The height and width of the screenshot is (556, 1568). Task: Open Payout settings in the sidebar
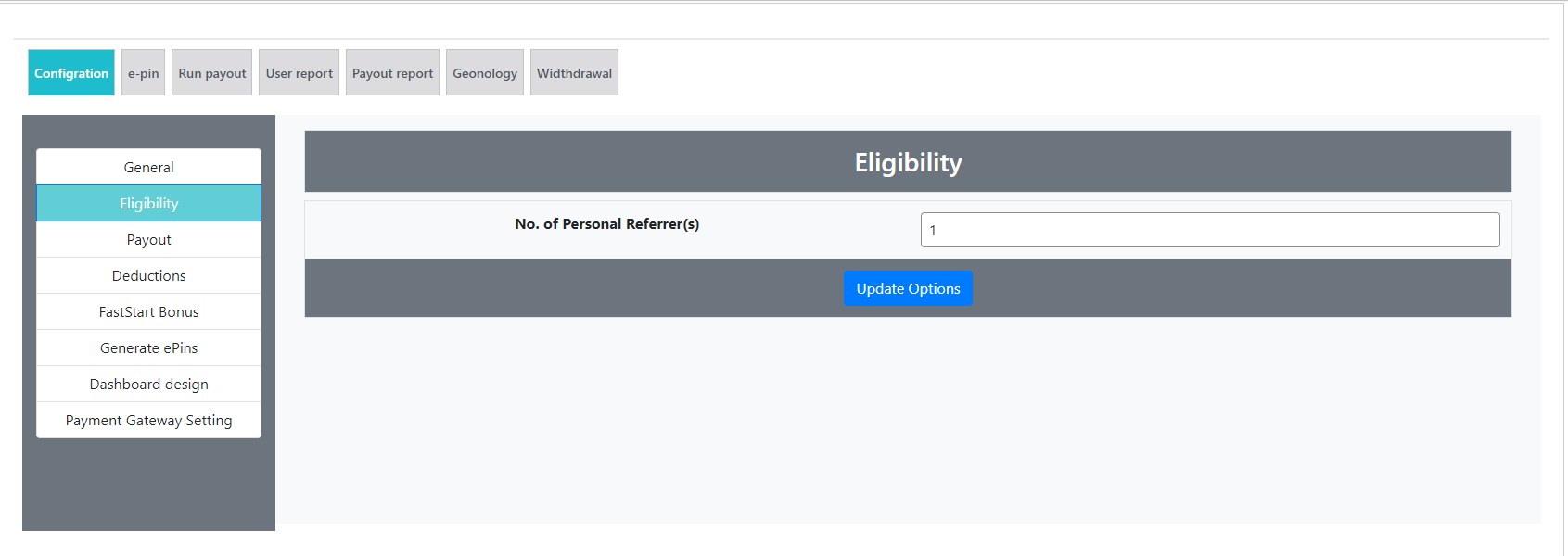pos(148,239)
